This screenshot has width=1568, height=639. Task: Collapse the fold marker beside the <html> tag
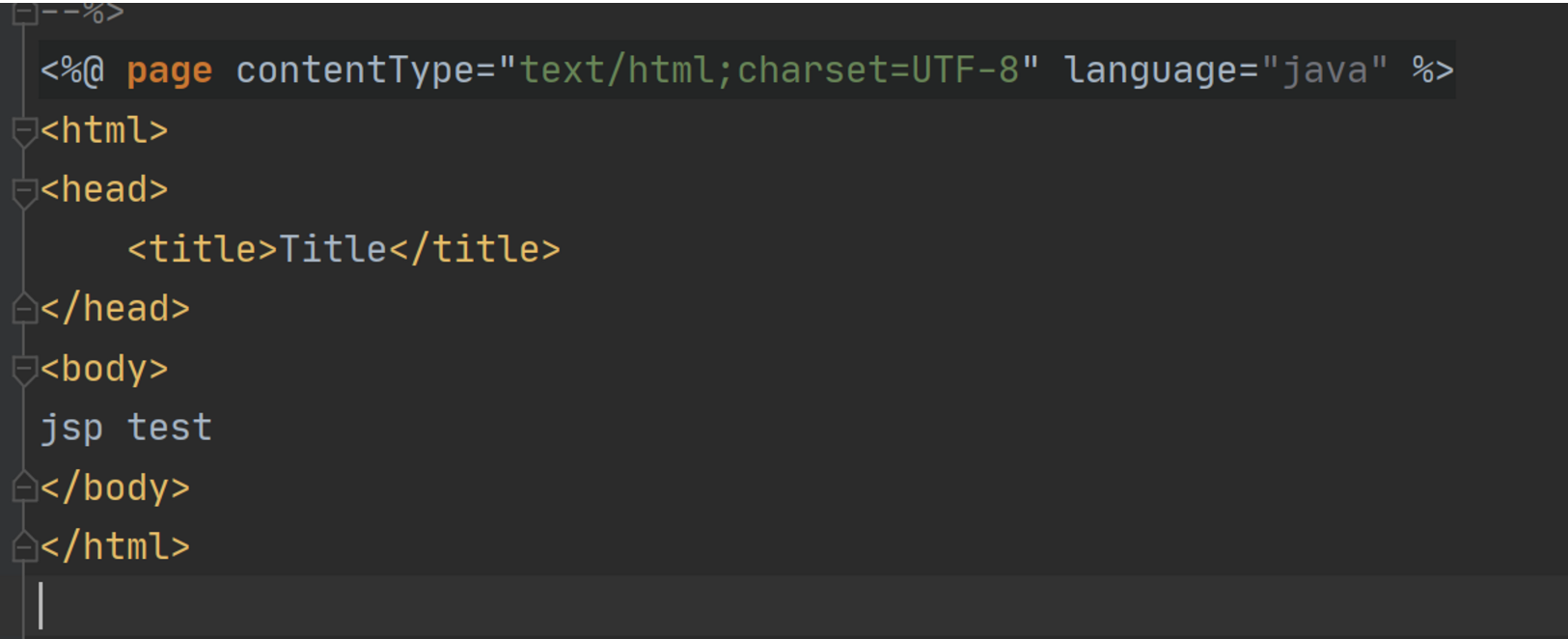(24, 130)
